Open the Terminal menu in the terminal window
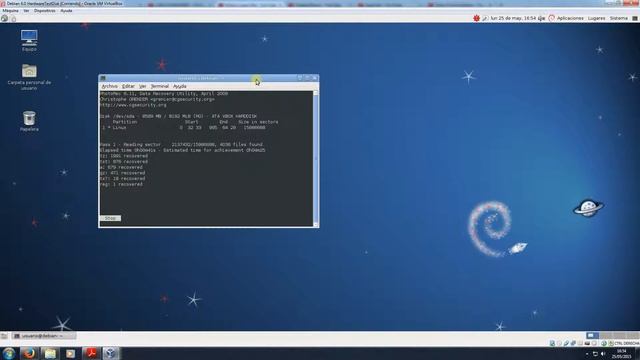The width and height of the screenshot is (640, 360). [x=159, y=86]
